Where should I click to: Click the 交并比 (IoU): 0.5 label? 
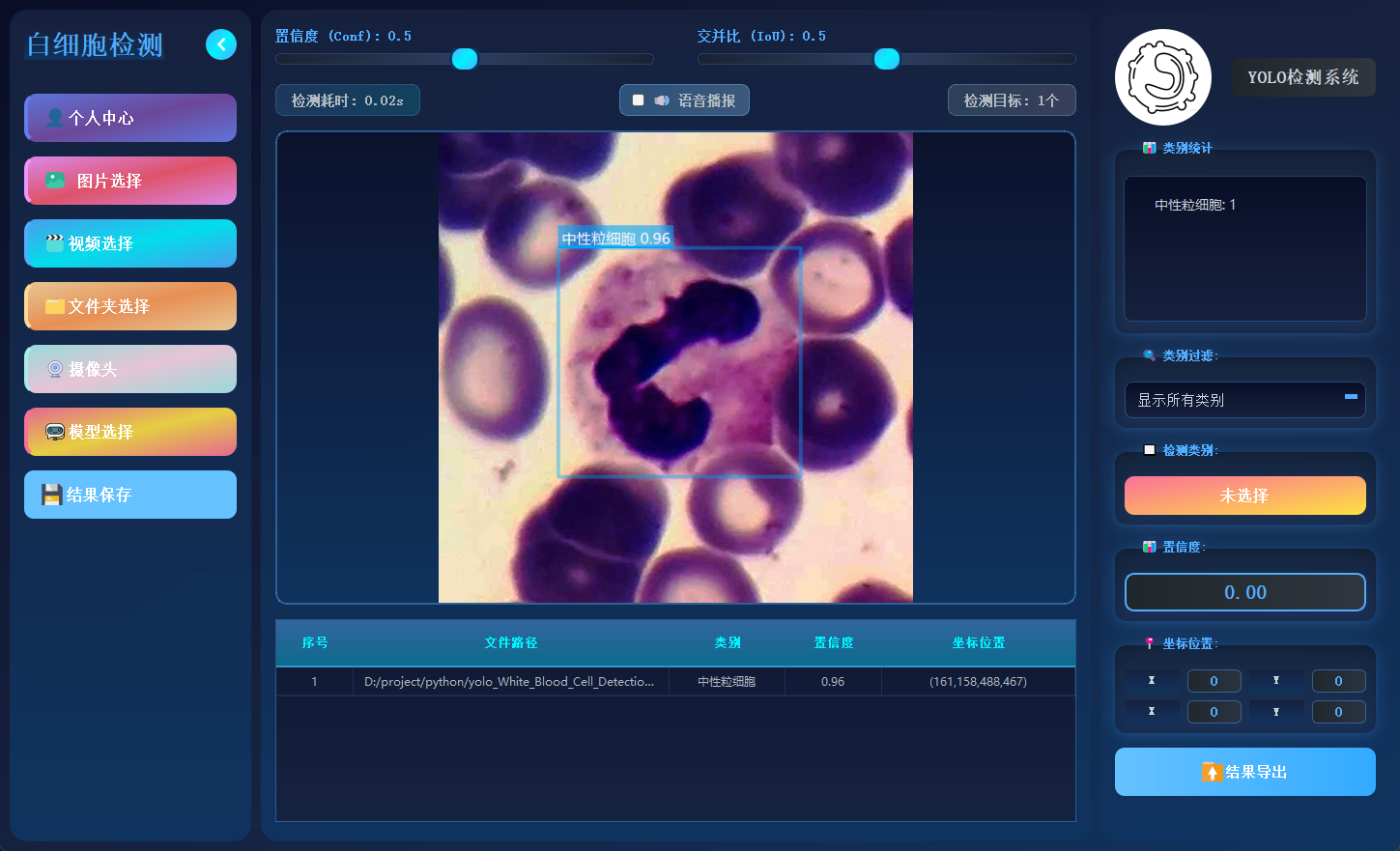pos(761,36)
